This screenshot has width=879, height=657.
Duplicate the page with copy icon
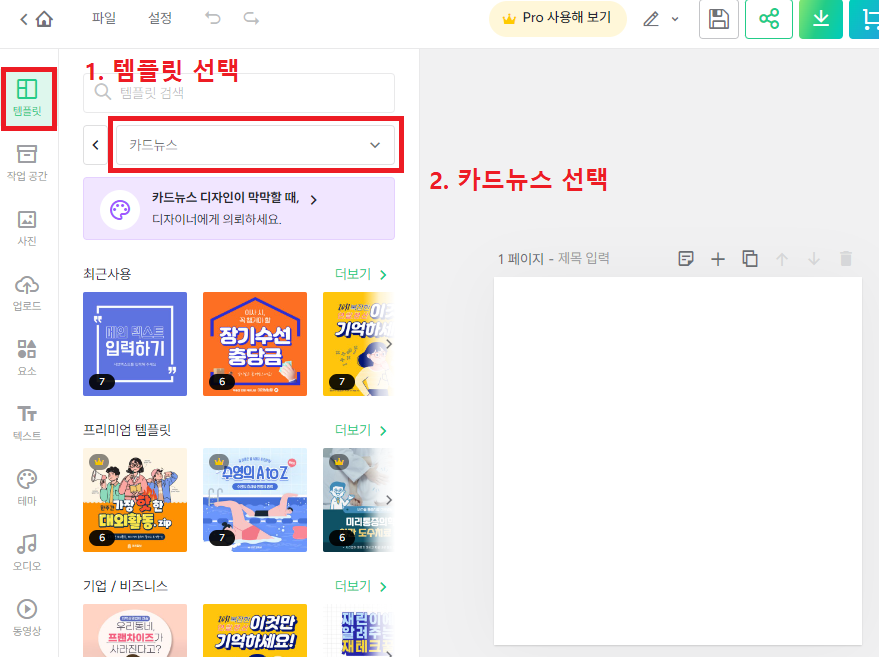[750, 258]
